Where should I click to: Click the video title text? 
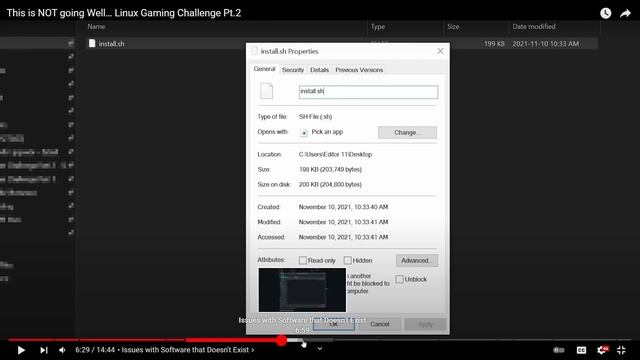coord(124,13)
